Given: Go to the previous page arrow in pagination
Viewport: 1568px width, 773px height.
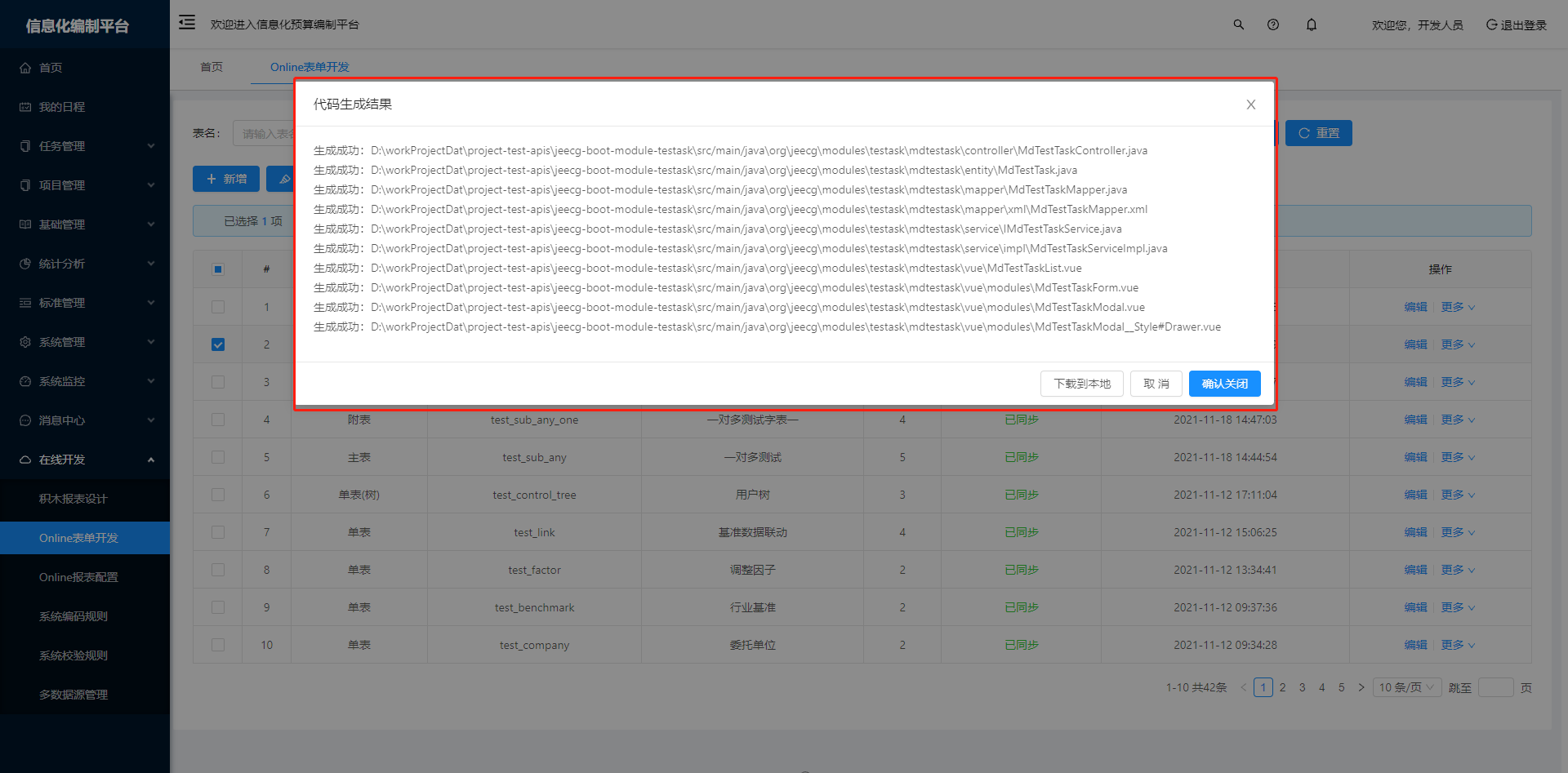Looking at the screenshot, I should [x=1243, y=687].
